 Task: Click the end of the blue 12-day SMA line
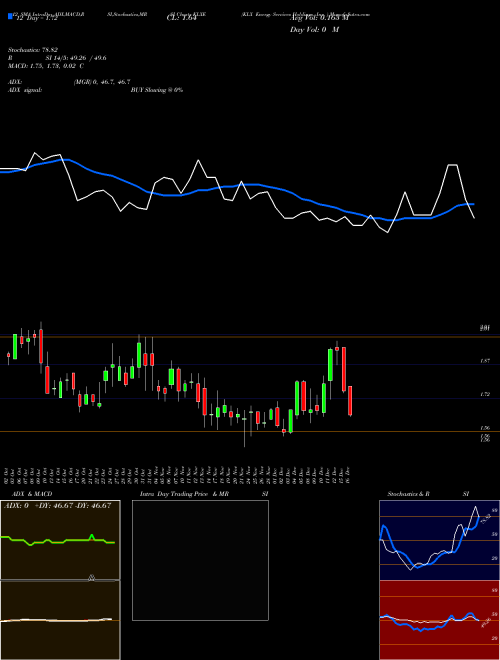click(473, 204)
